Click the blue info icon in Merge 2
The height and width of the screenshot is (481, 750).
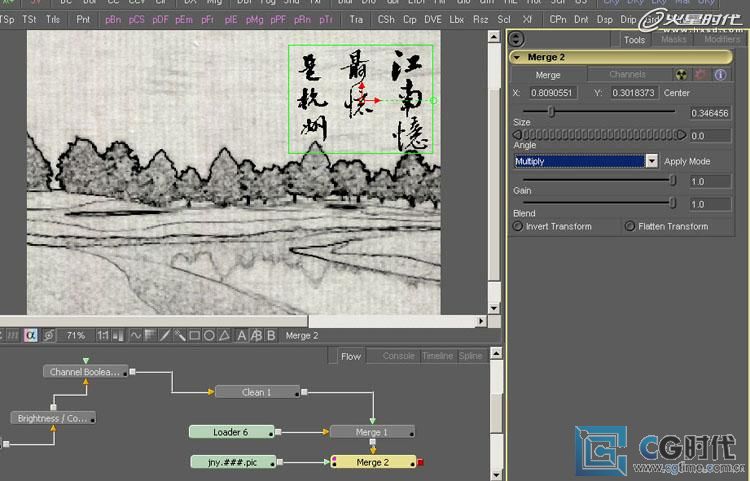pyautogui.click(x=720, y=75)
